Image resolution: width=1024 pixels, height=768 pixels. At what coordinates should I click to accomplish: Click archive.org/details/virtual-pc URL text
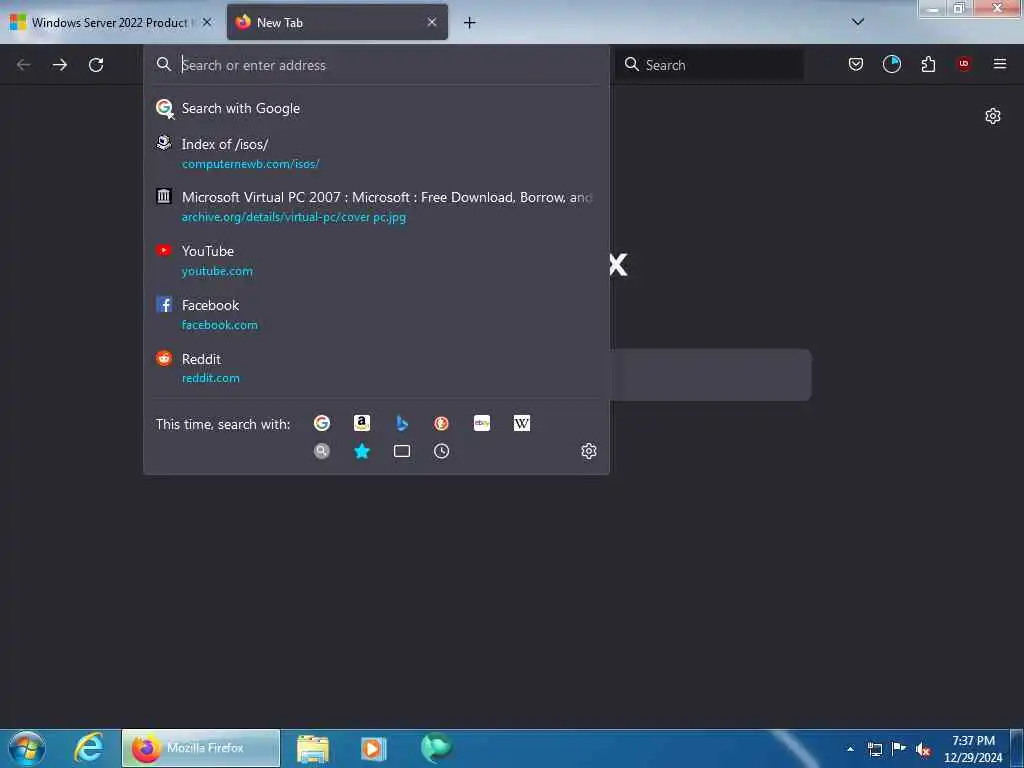294,217
